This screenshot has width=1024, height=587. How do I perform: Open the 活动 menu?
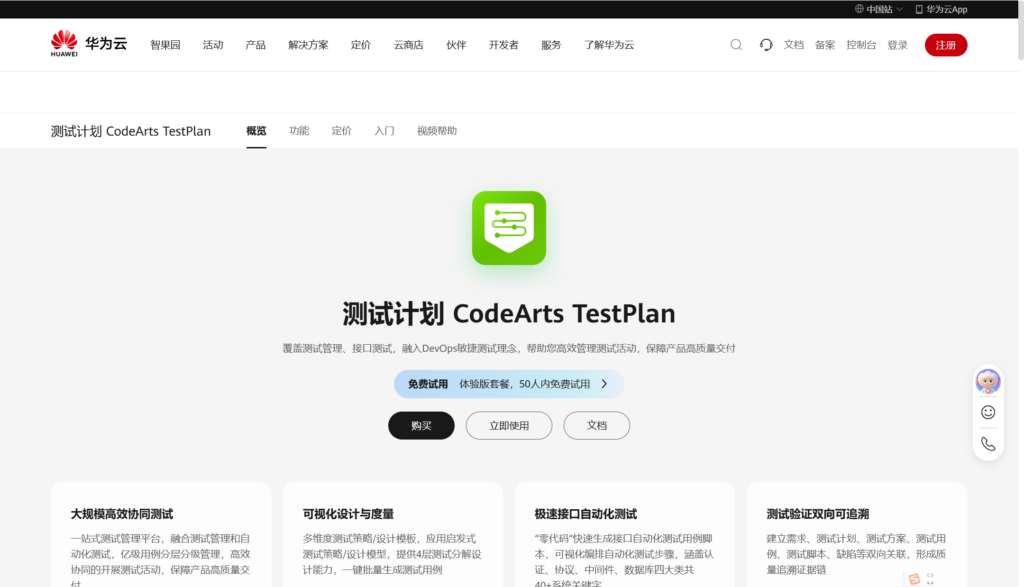coord(213,45)
